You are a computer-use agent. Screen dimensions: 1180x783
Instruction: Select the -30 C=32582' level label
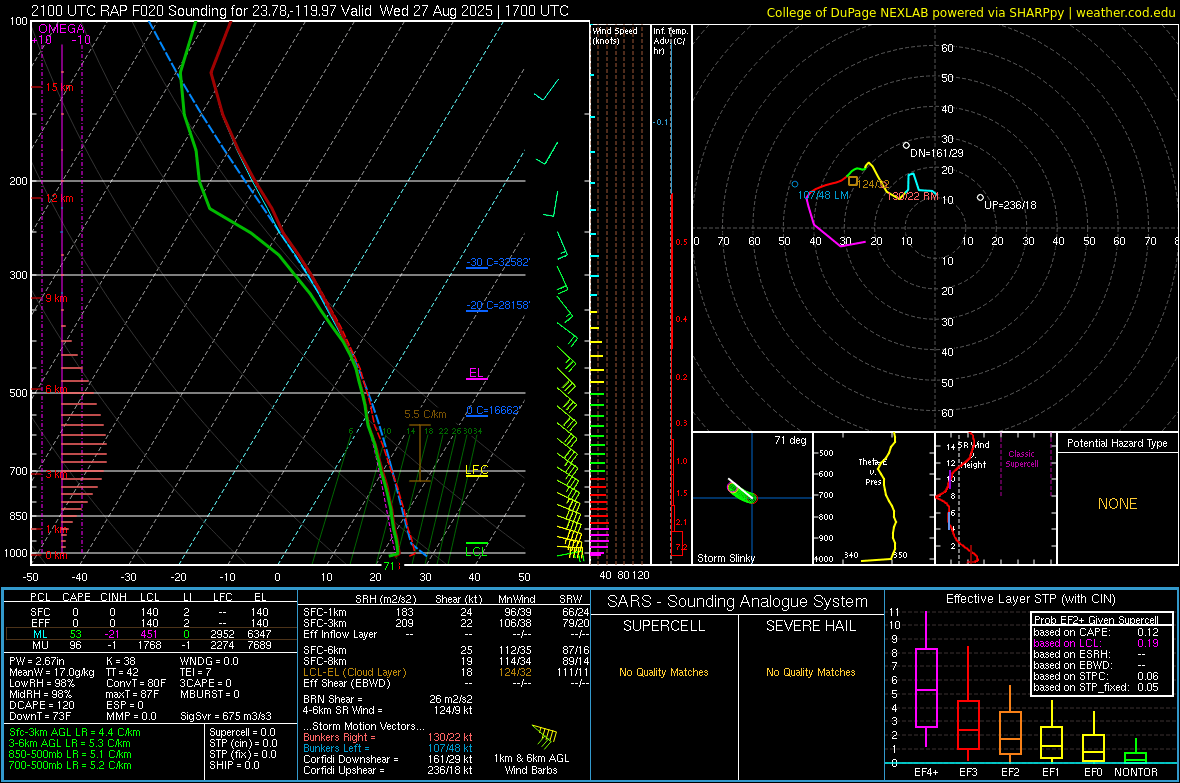[498, 262]
